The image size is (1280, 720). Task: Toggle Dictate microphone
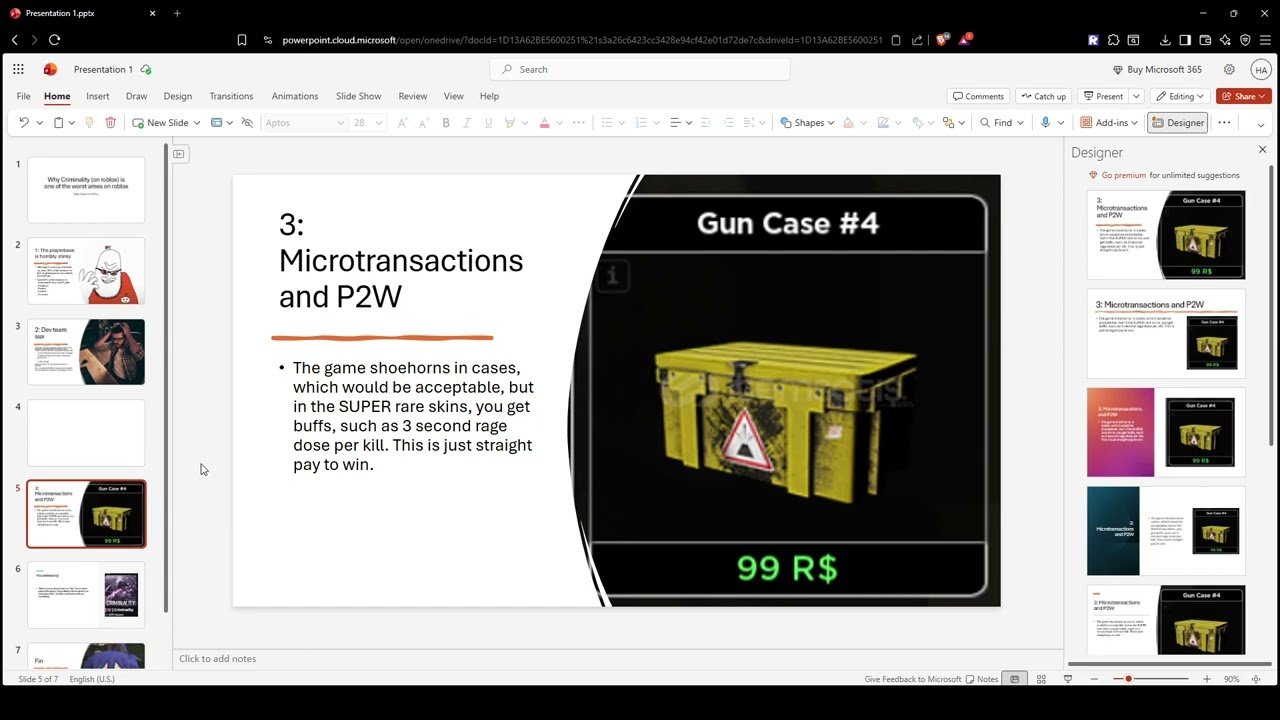[x=1045, y=123]
